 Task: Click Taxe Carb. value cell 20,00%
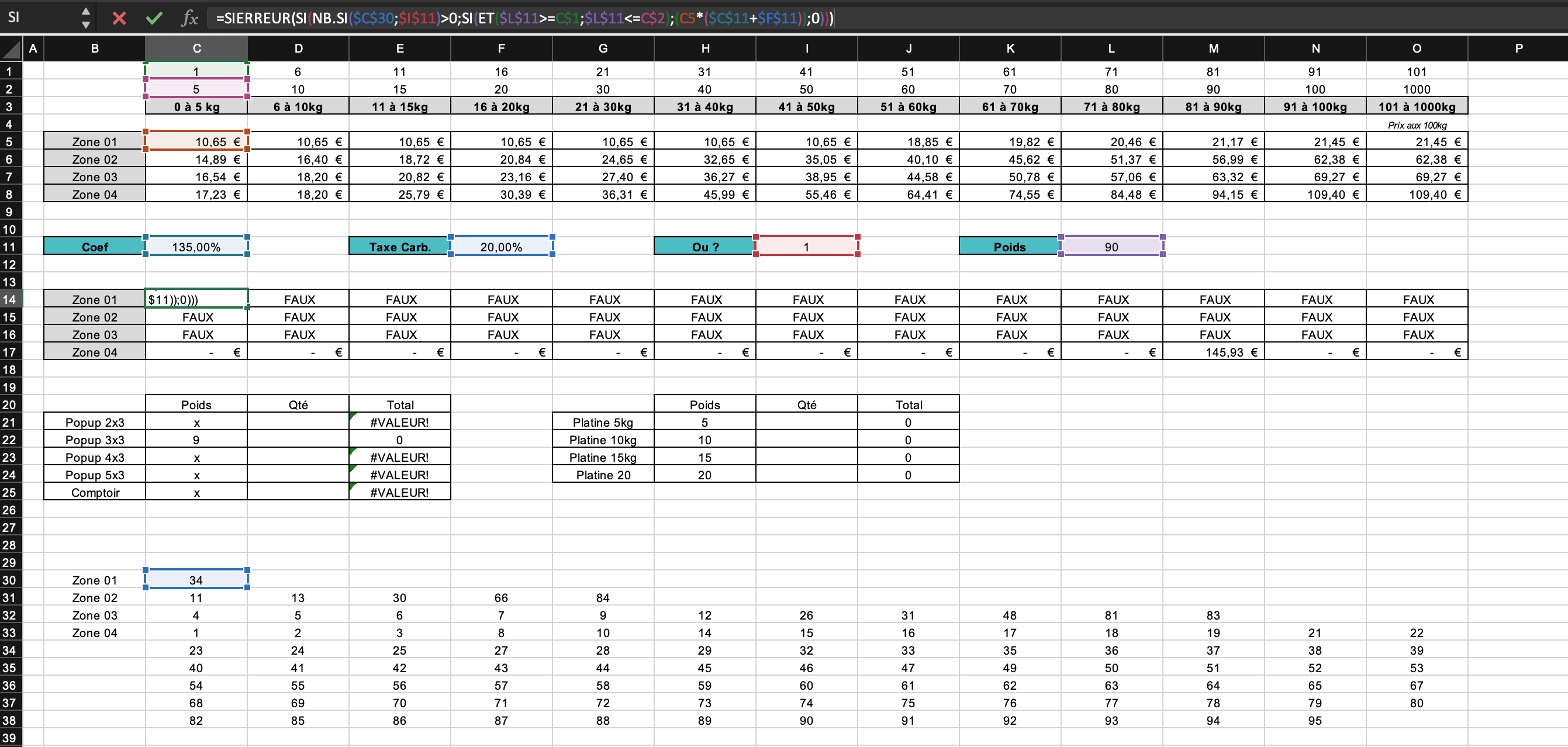501,247
